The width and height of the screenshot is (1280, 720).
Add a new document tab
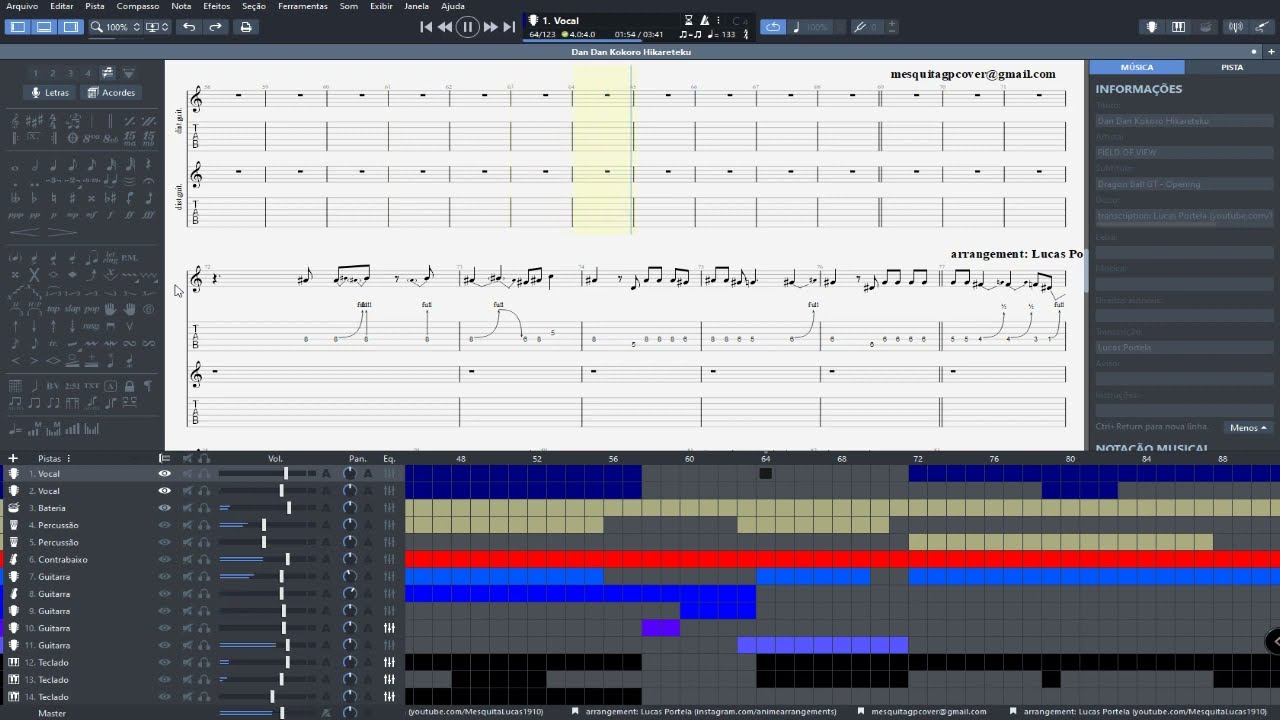(x=1270, y=51)
